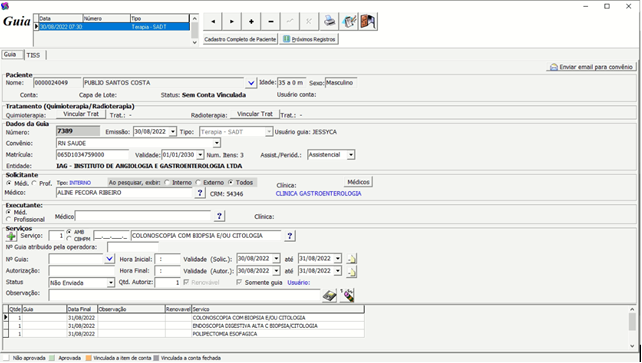Select CBHPM service table radio
The image size is (642, 363).
(x=69, y=239)
